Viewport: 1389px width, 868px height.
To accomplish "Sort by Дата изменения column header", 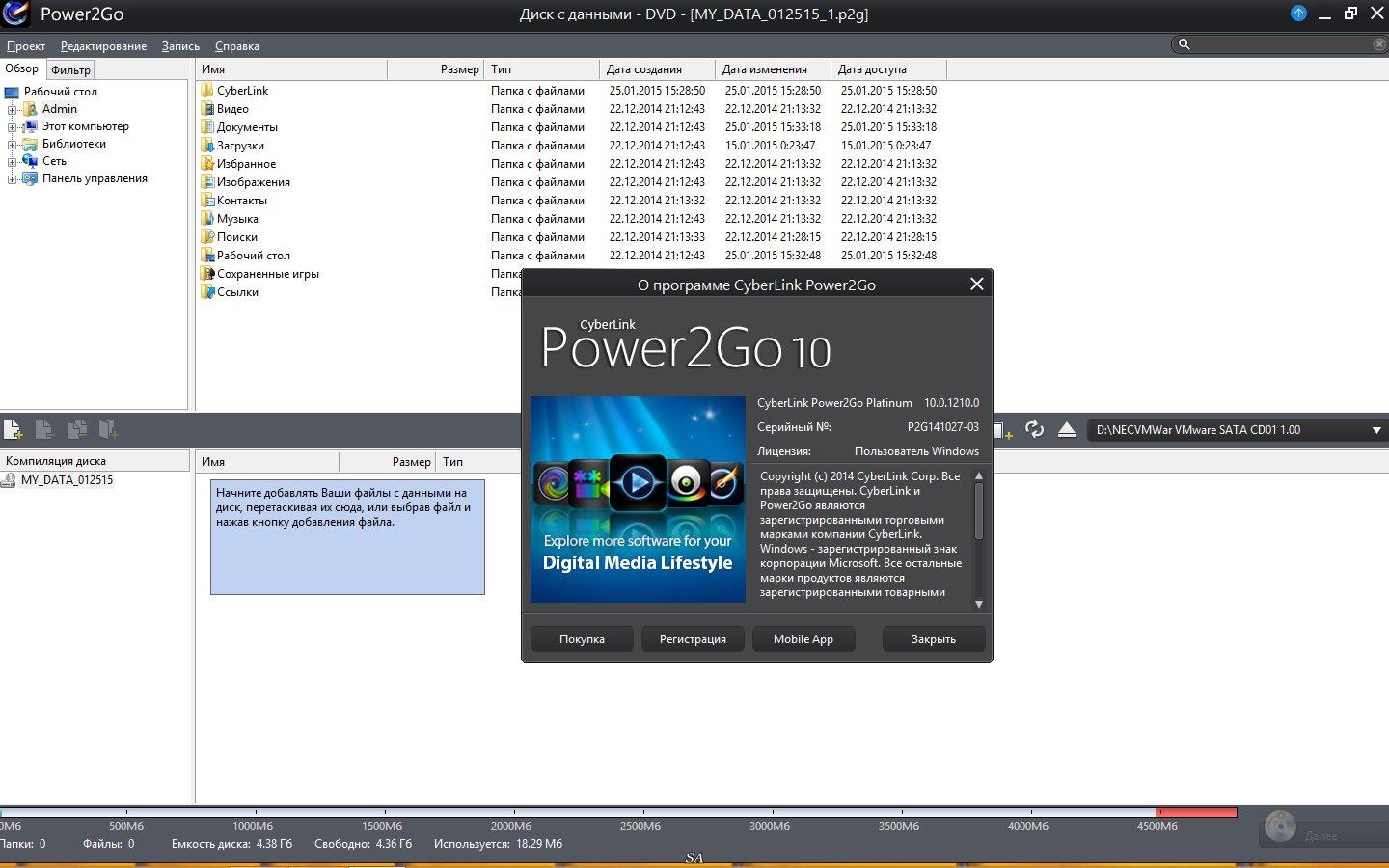I will (x=774, y=69).
